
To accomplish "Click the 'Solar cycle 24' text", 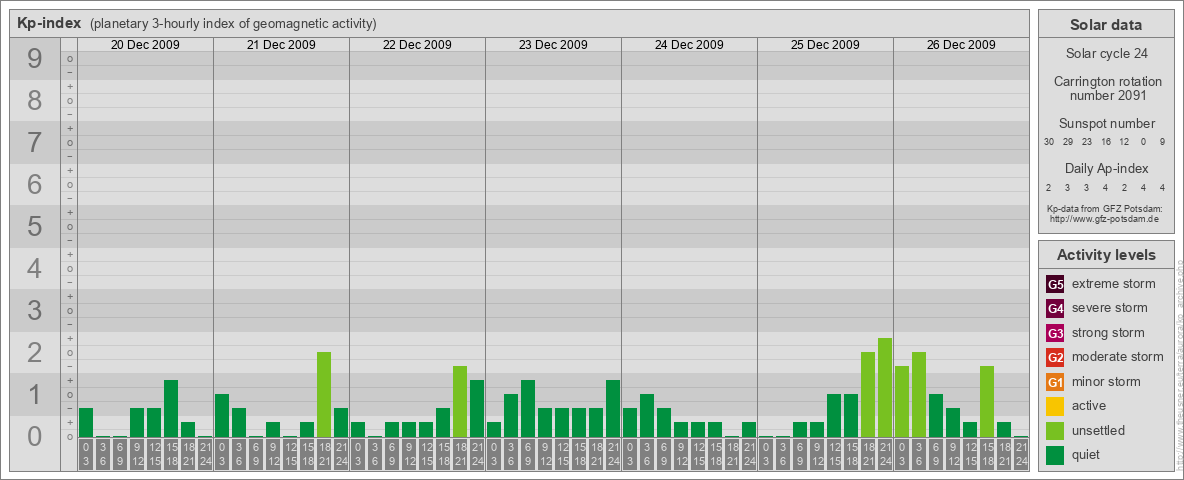I will (1106, 54).
